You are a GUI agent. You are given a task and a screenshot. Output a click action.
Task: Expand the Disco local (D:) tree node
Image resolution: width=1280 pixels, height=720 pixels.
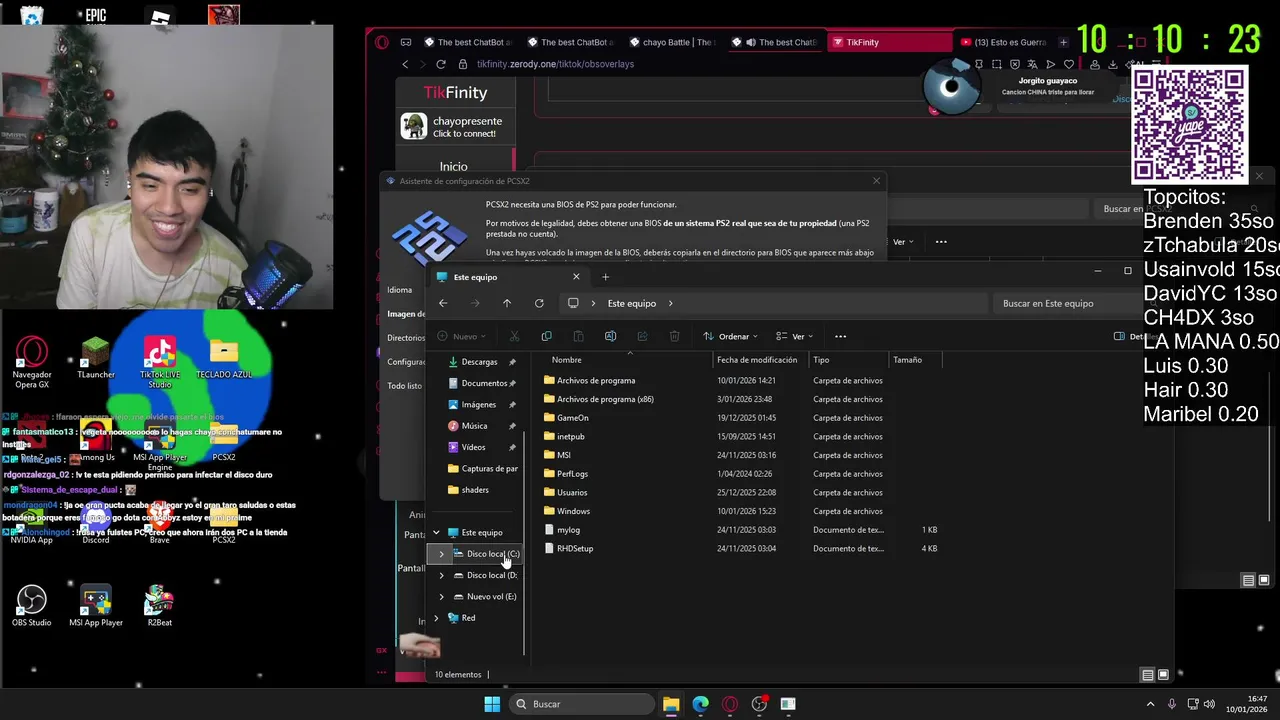pyautogui.click(x=442, y=575)
